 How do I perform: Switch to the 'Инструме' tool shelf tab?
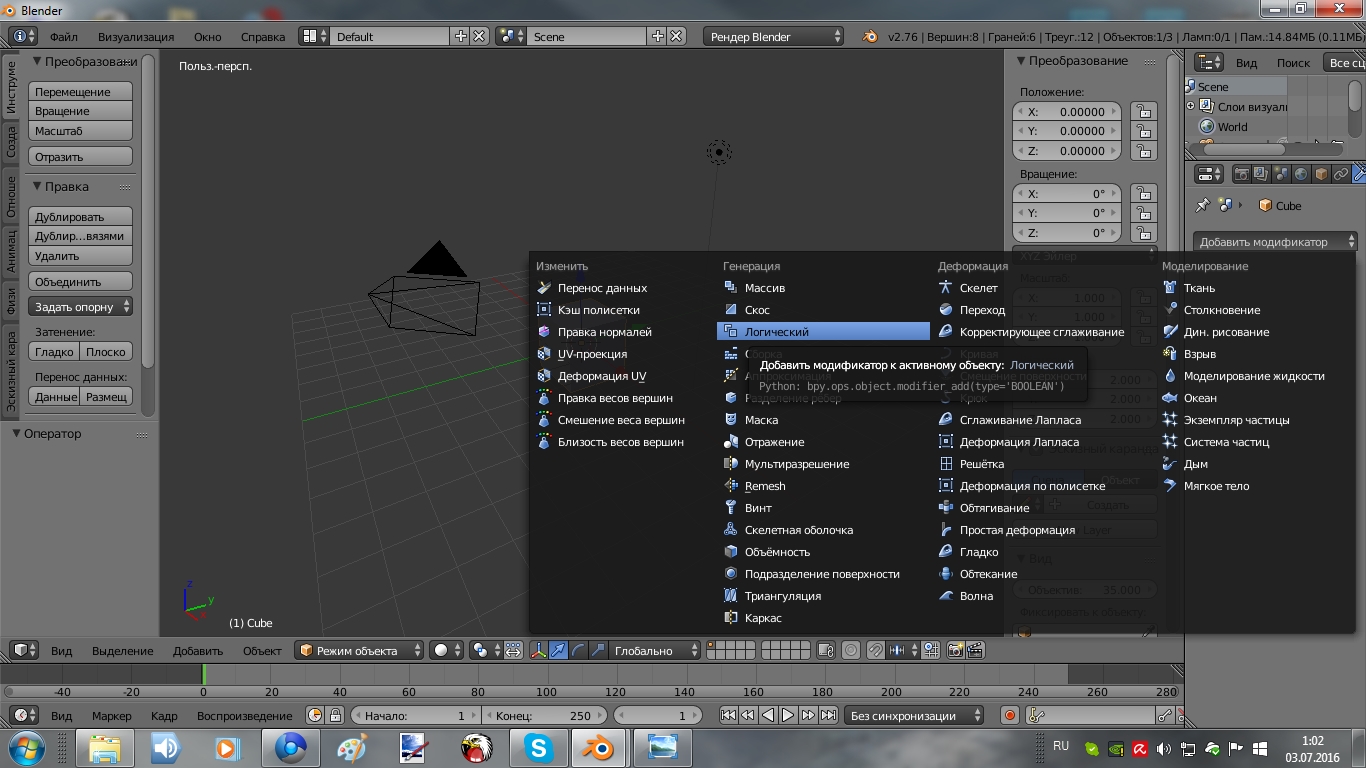click(10, 86)
